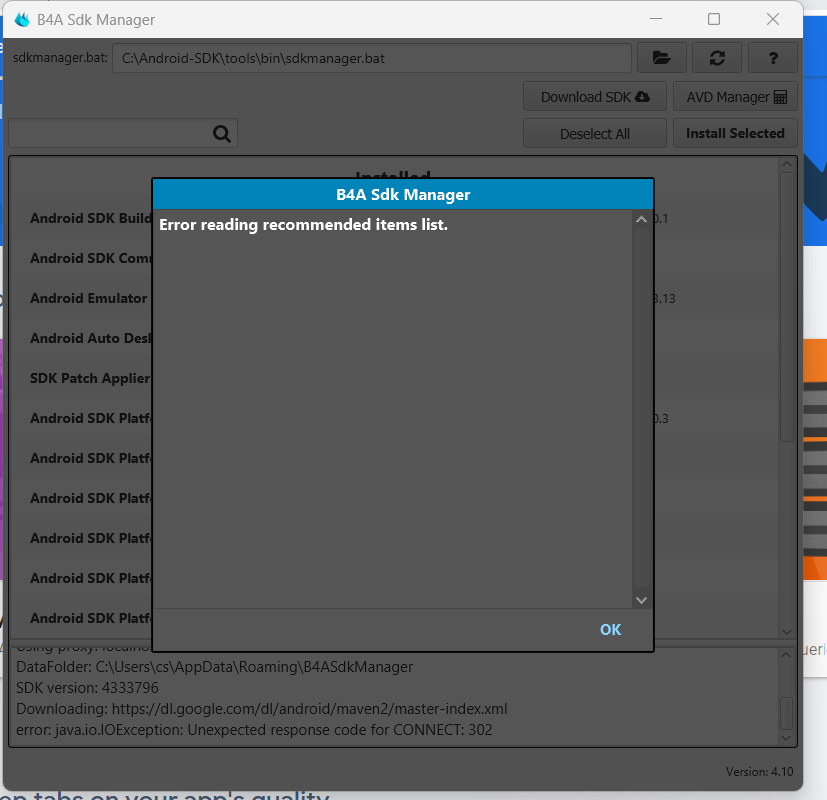Click 'Version: 4.10' label

759,772
